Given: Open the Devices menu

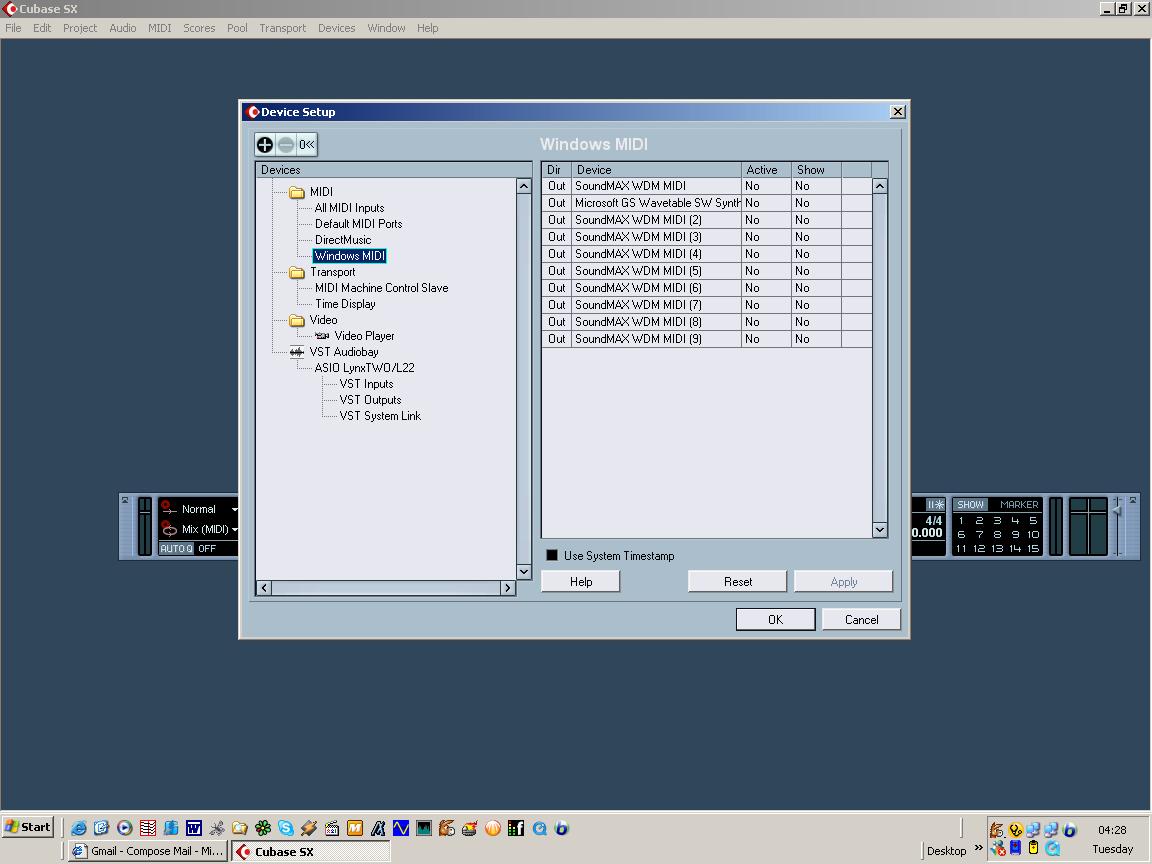Looking at the screenshot, I should click(336, 28).
